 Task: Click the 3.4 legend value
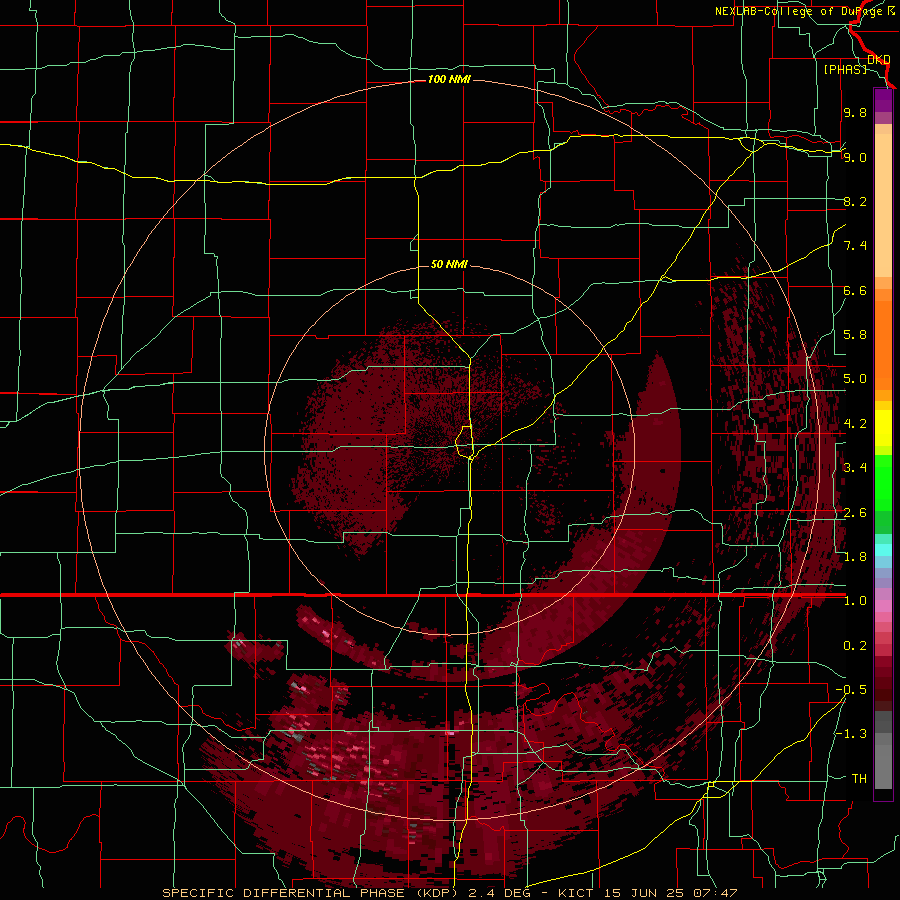click(x=855, y=468)
